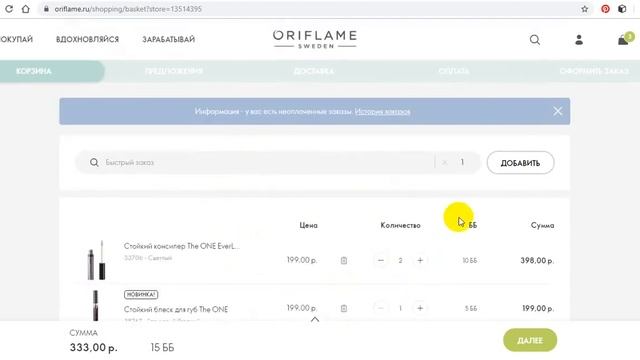Reload the page with the refresh icon
Screen dimensions: 640x360
click(x=9, y=9)
